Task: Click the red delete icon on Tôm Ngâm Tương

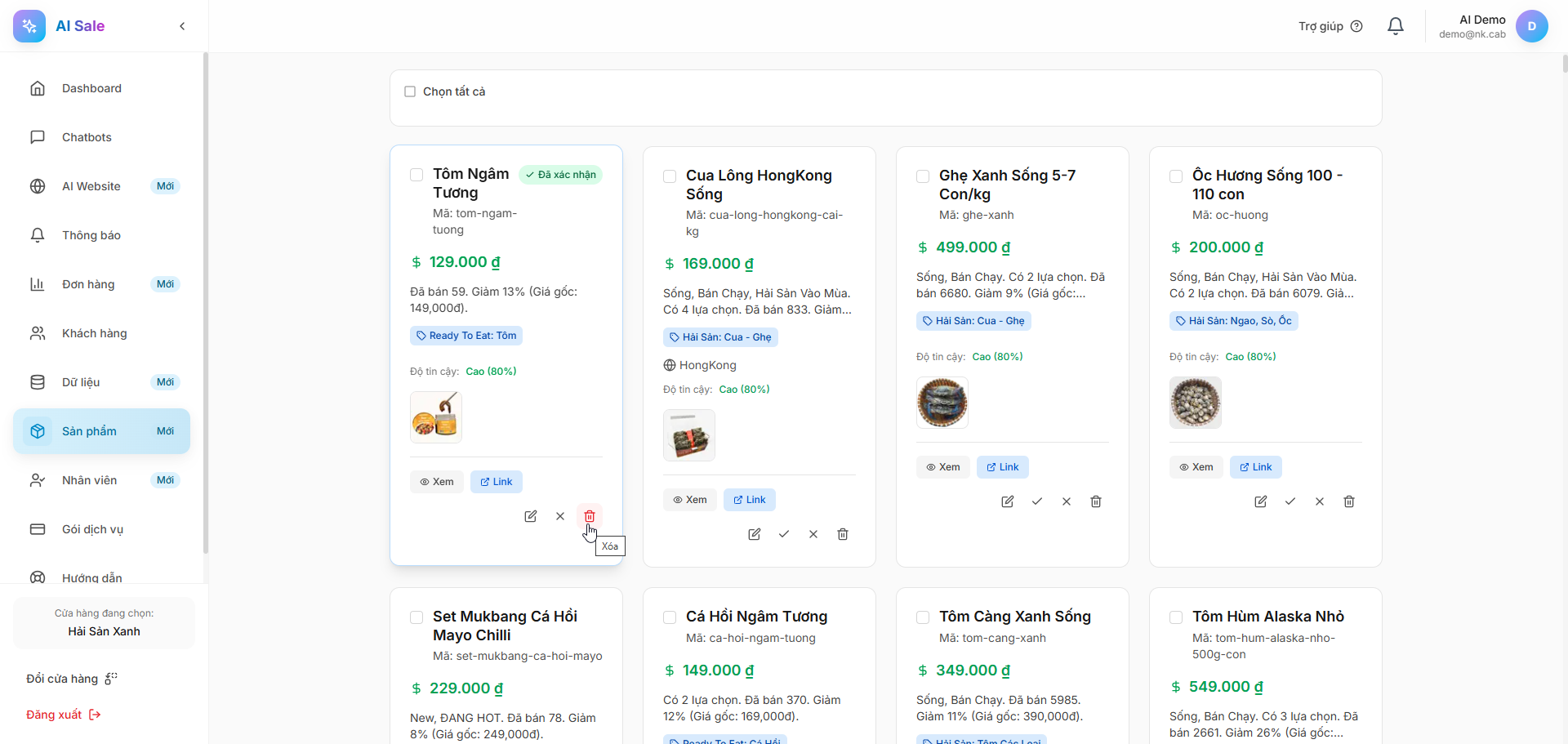Action: 589,516
